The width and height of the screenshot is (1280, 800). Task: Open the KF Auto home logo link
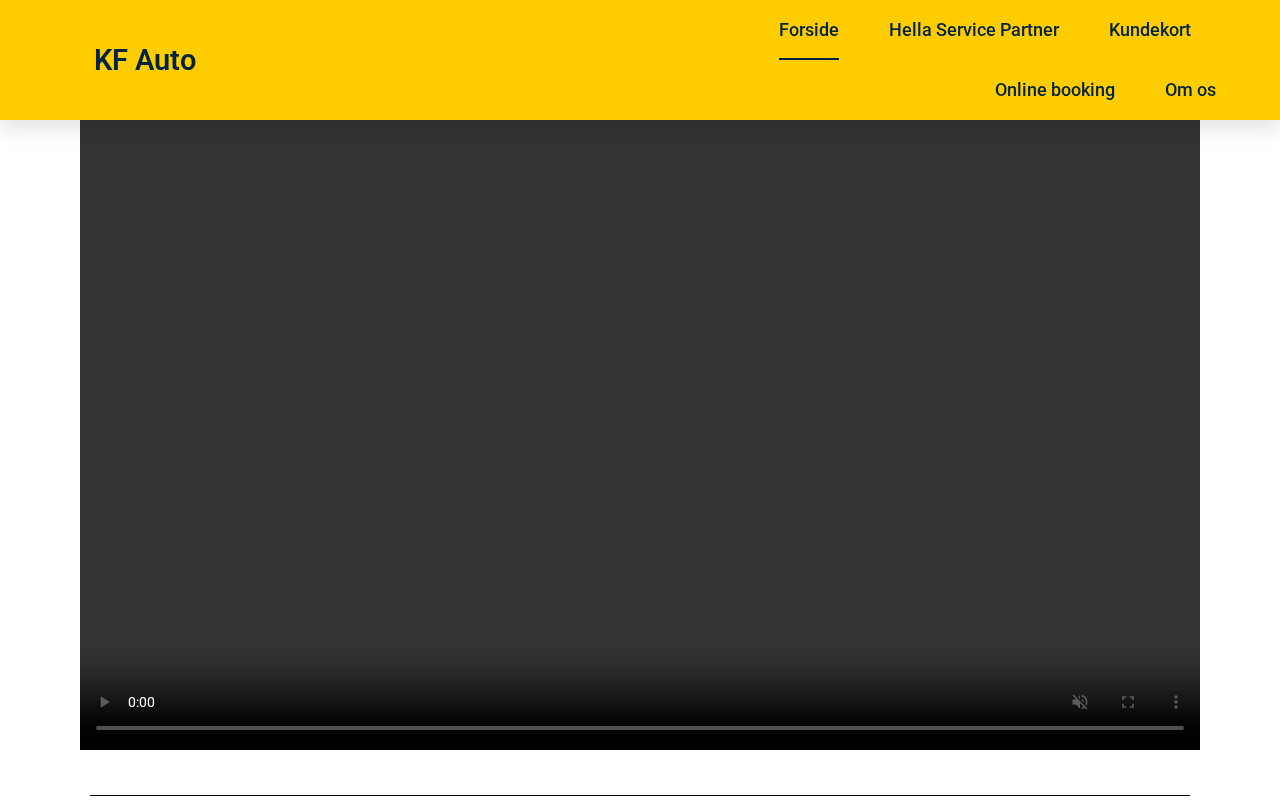click(x=145, y=60)
